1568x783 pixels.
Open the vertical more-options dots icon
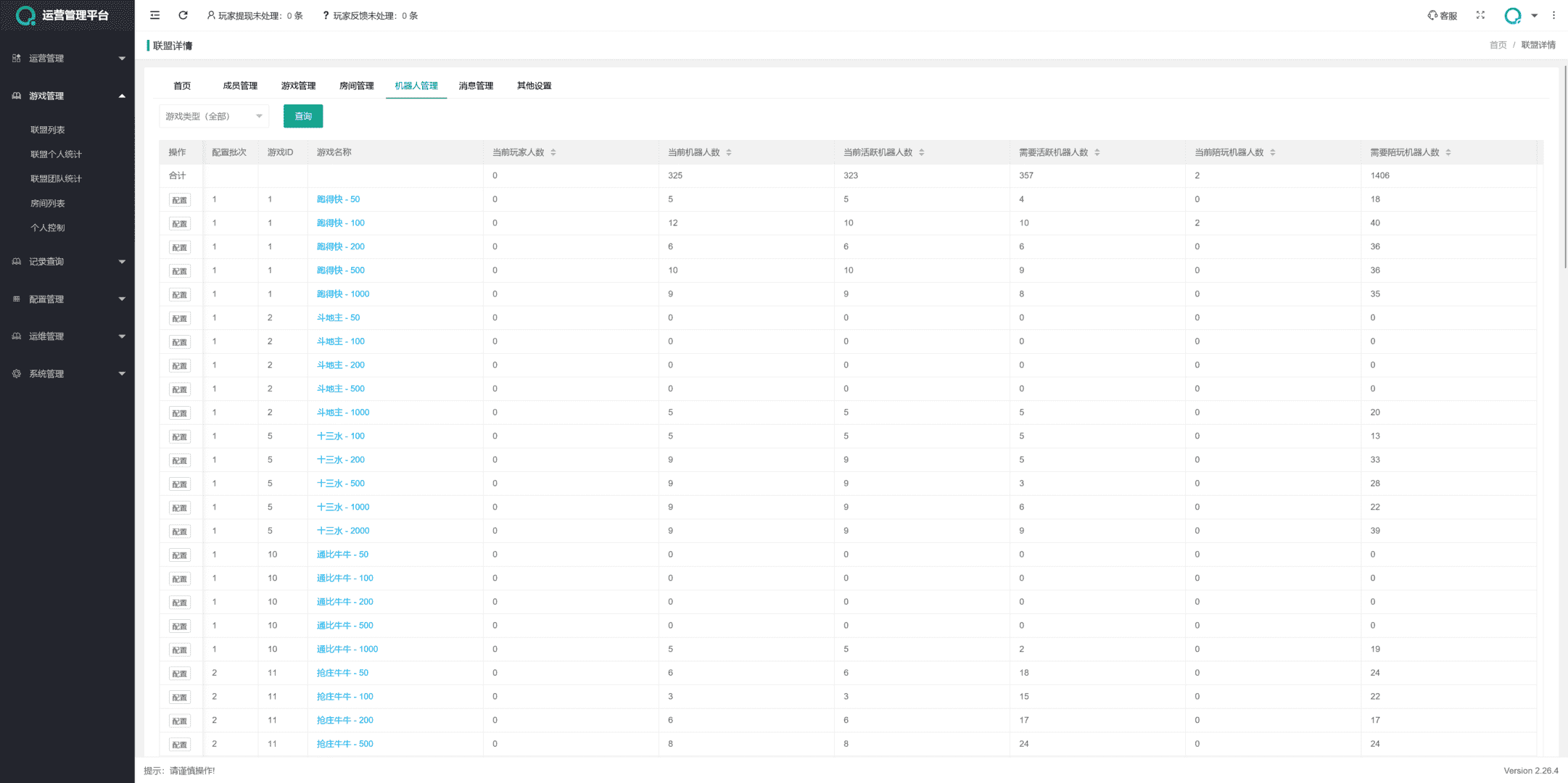[1553, 15]
